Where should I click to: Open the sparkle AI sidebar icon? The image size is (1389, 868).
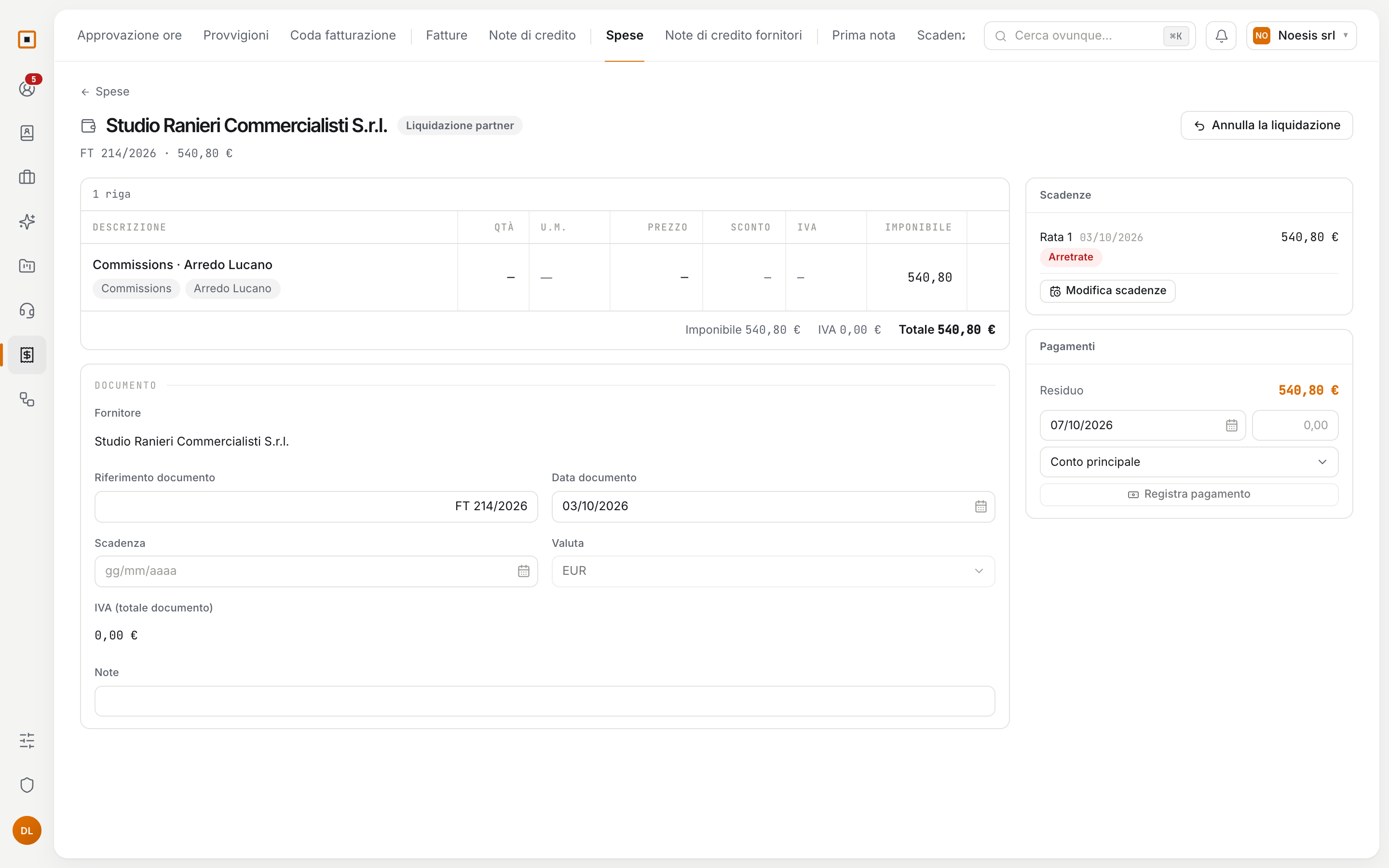pos(27,222)
